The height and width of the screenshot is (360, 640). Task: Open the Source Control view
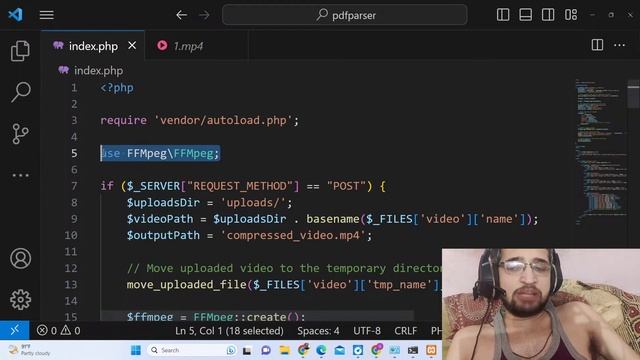point(20,133)
